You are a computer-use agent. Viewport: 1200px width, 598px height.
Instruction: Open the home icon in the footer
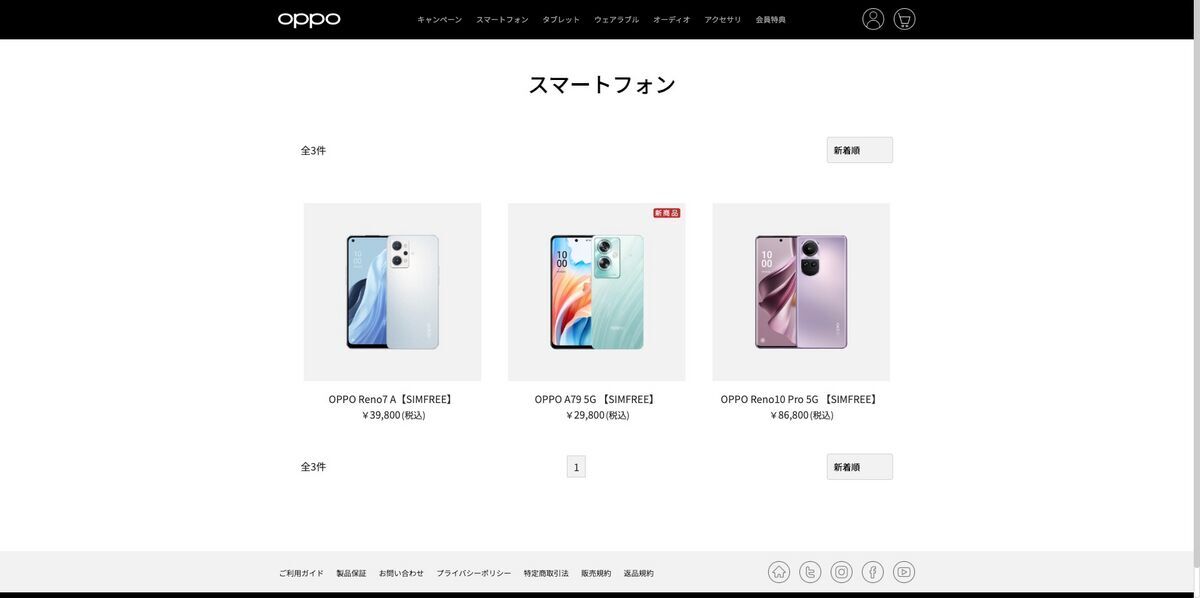click(x=779, y=572)
